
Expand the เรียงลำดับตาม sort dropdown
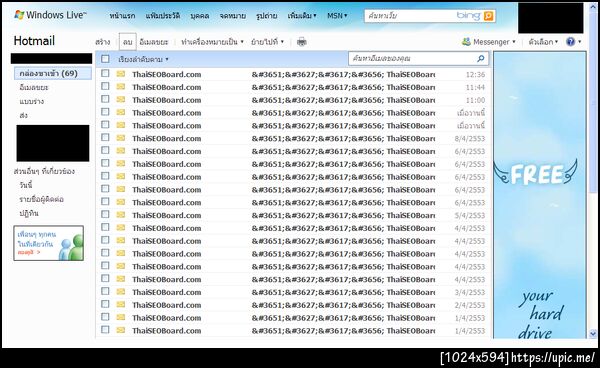click(x=143, y=59)
